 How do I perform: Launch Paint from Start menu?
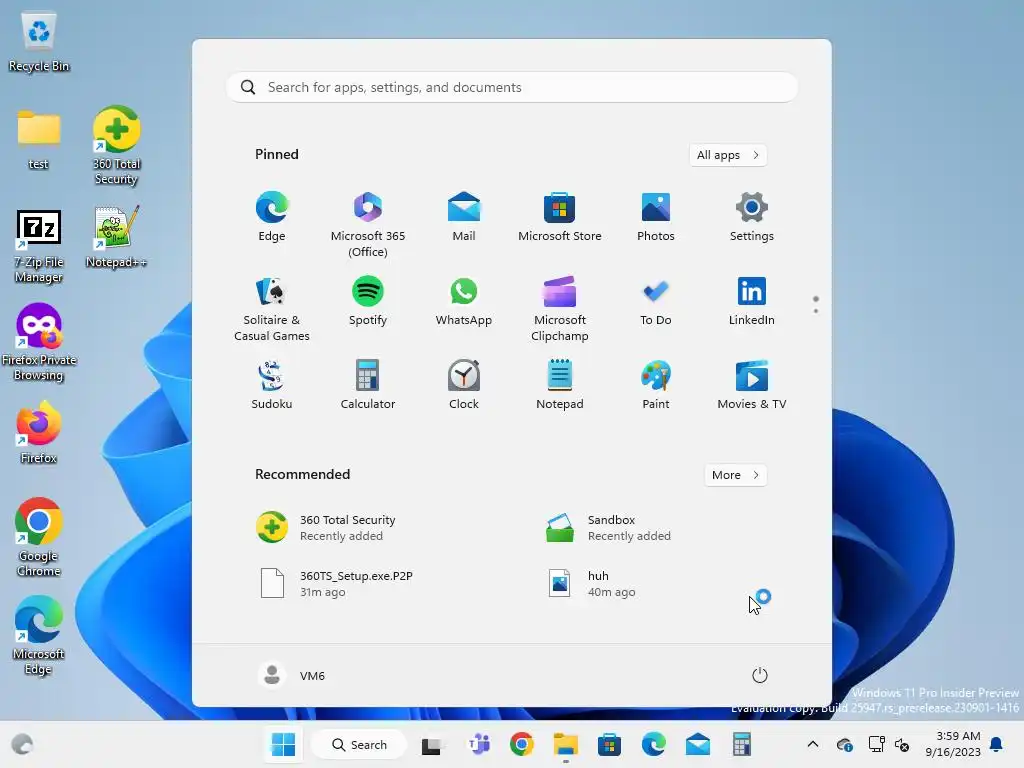[656, 385]
